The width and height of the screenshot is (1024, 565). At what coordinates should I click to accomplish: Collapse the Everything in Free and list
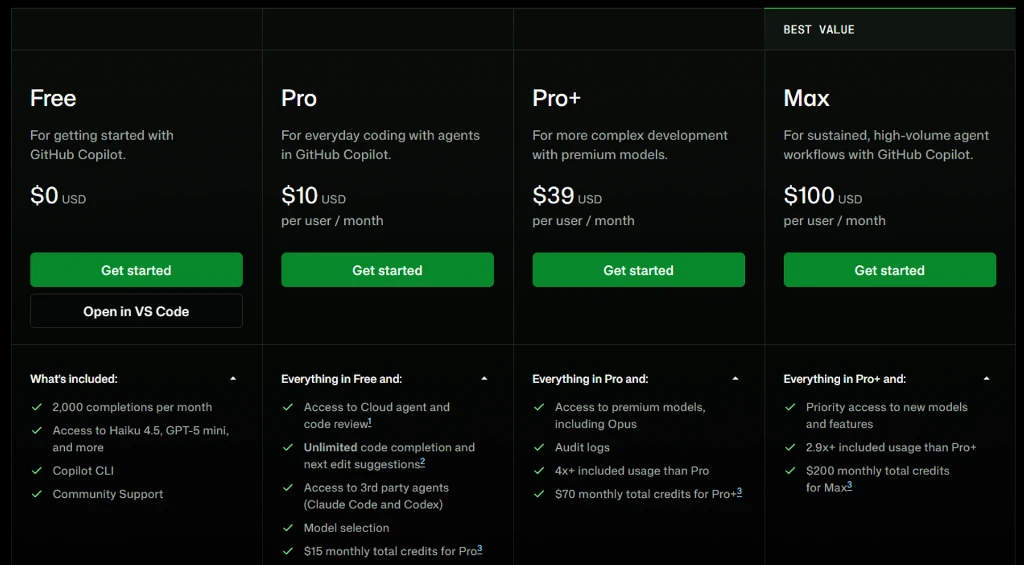coord(484,379)
